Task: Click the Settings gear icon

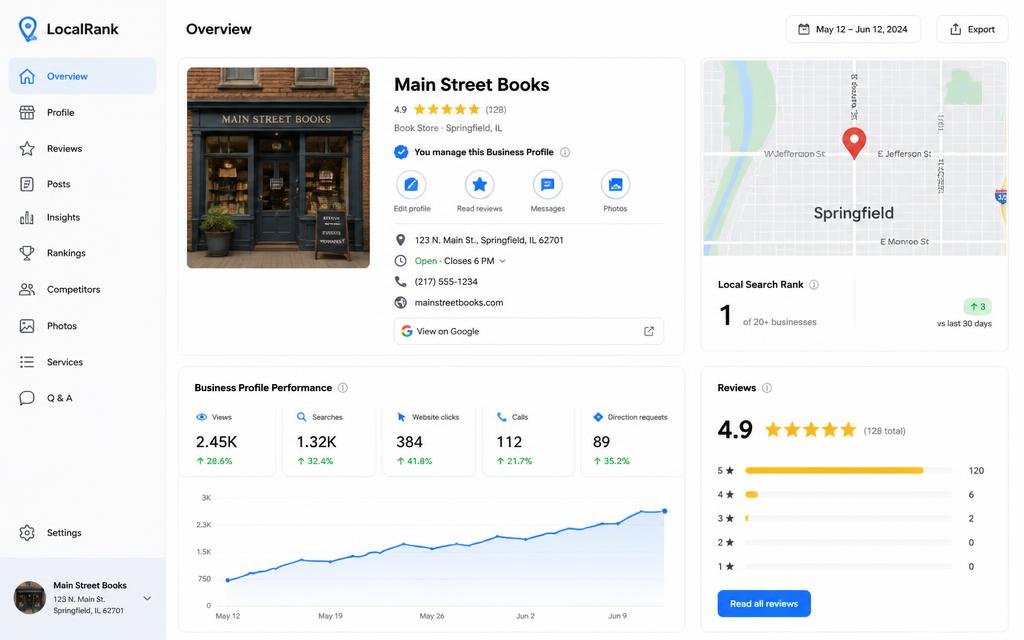Action: [27, 533]
